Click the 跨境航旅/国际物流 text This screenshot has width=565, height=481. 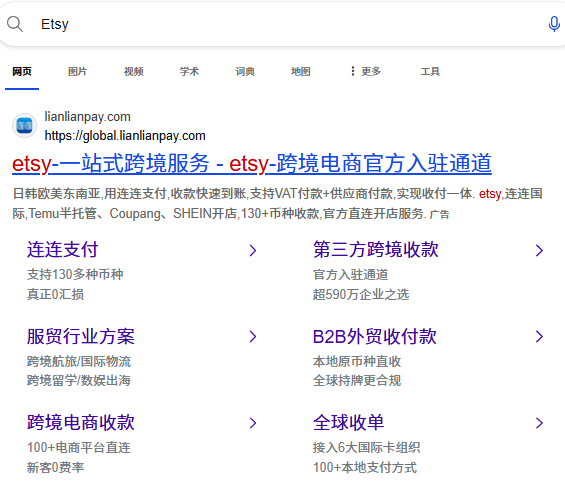click(79, 361)
